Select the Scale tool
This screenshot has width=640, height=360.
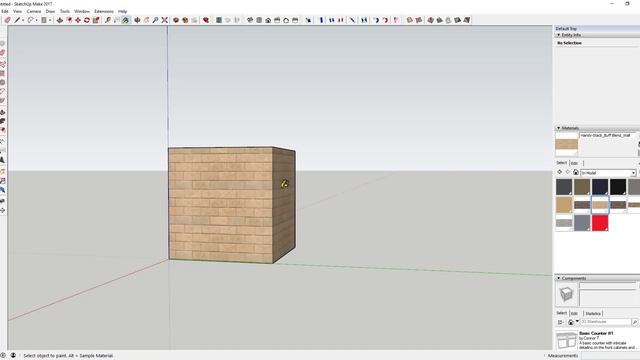[x=96, y=20]
